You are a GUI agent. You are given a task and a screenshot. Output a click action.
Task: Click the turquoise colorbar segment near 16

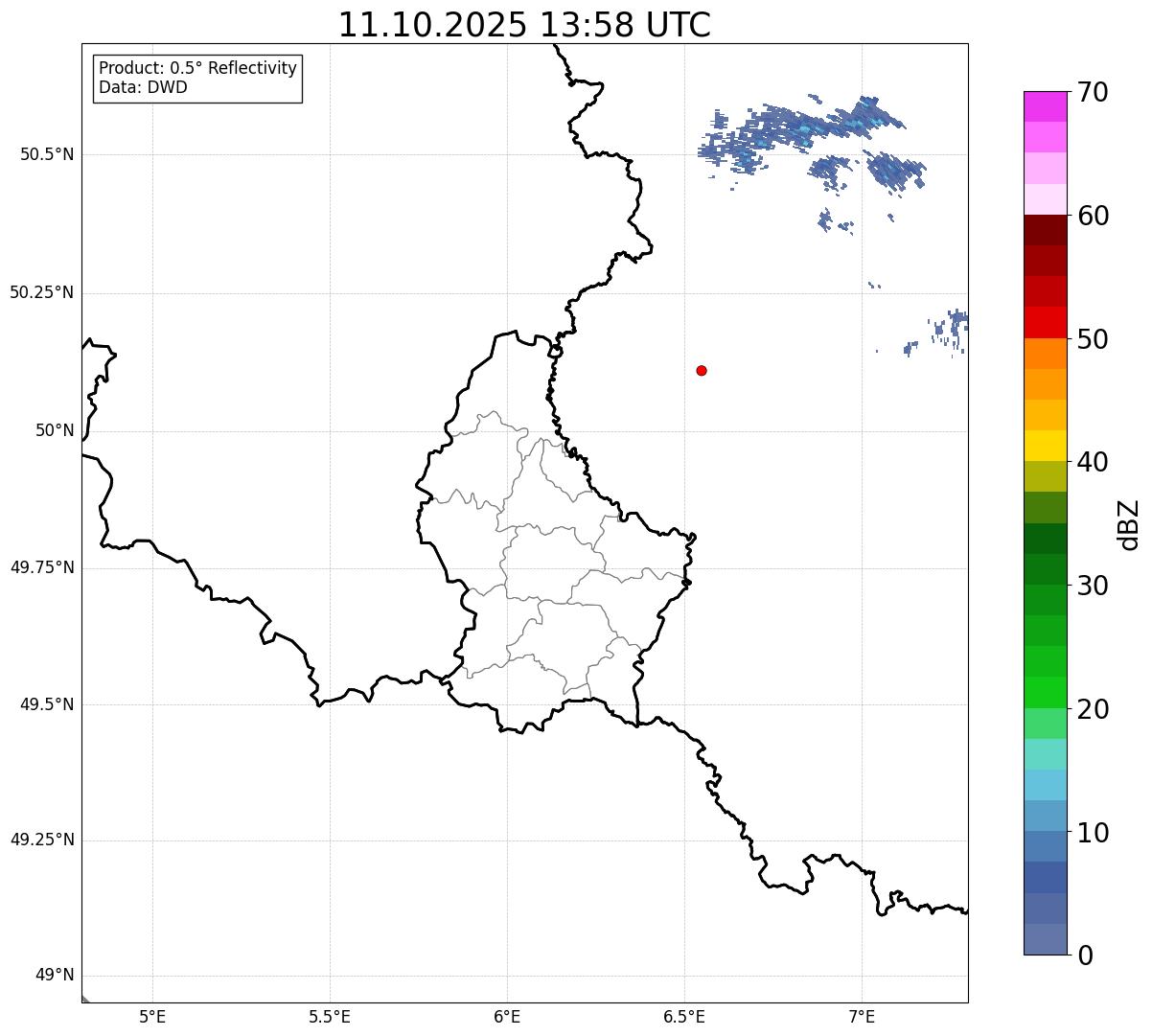pos(1046,754)
